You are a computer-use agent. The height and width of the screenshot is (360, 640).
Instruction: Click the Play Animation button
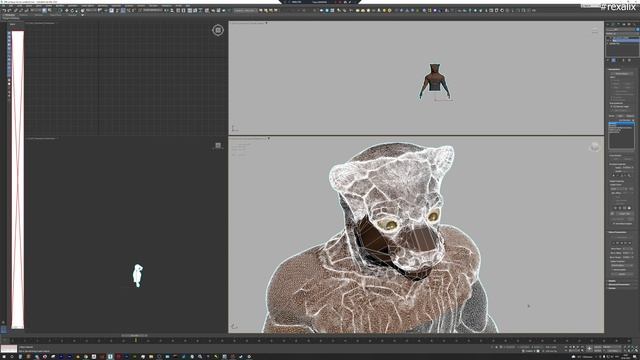click(574, 347)
